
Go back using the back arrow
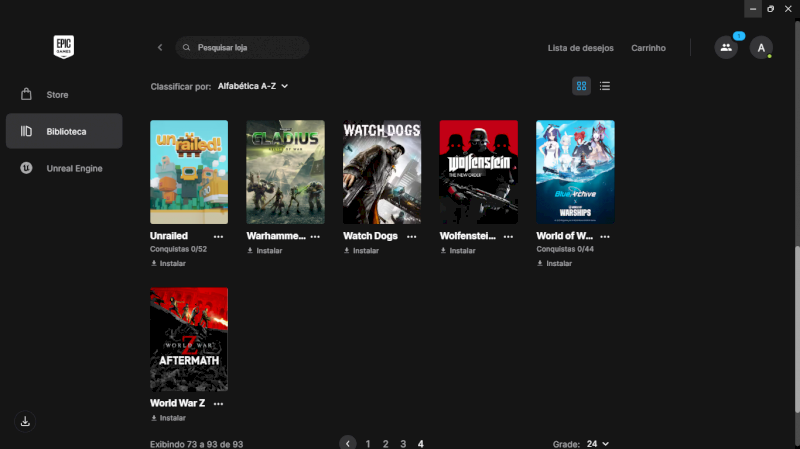[x=160, y=48]
